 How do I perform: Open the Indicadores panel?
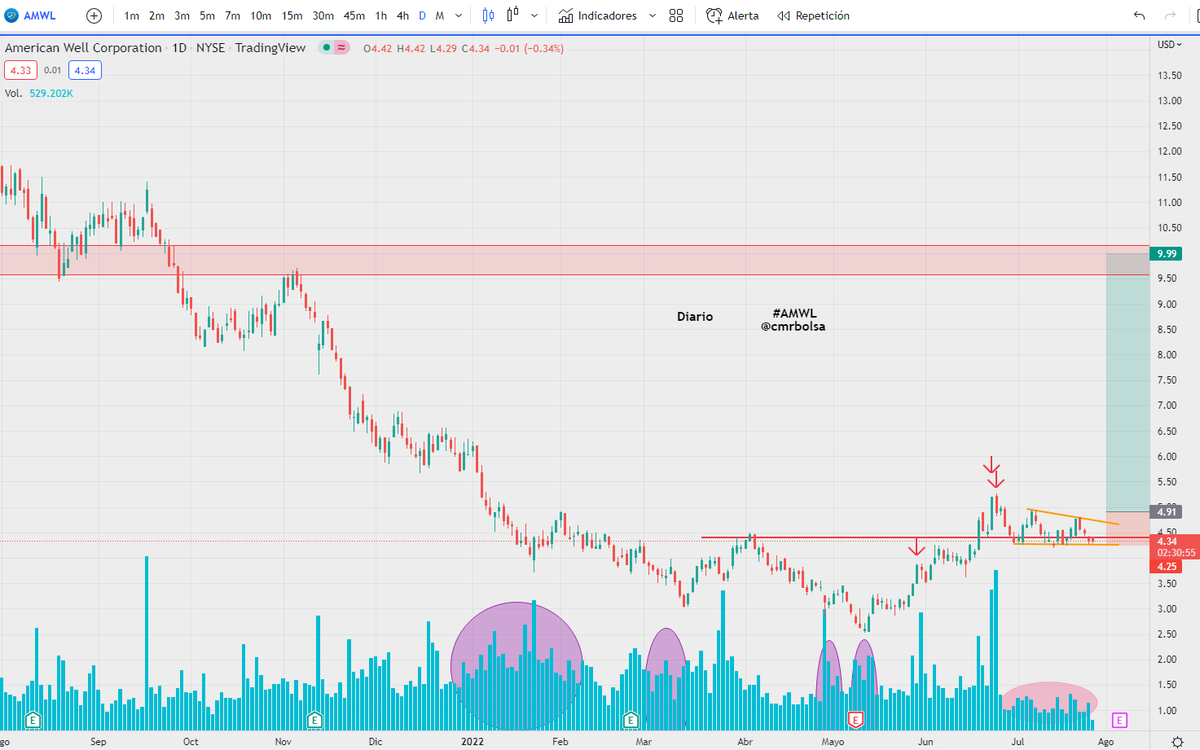point(598,16)
